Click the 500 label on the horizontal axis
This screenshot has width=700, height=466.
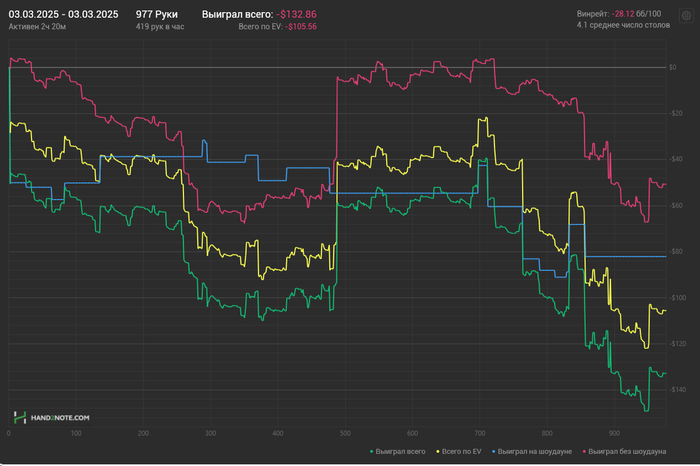click(345, 433)
